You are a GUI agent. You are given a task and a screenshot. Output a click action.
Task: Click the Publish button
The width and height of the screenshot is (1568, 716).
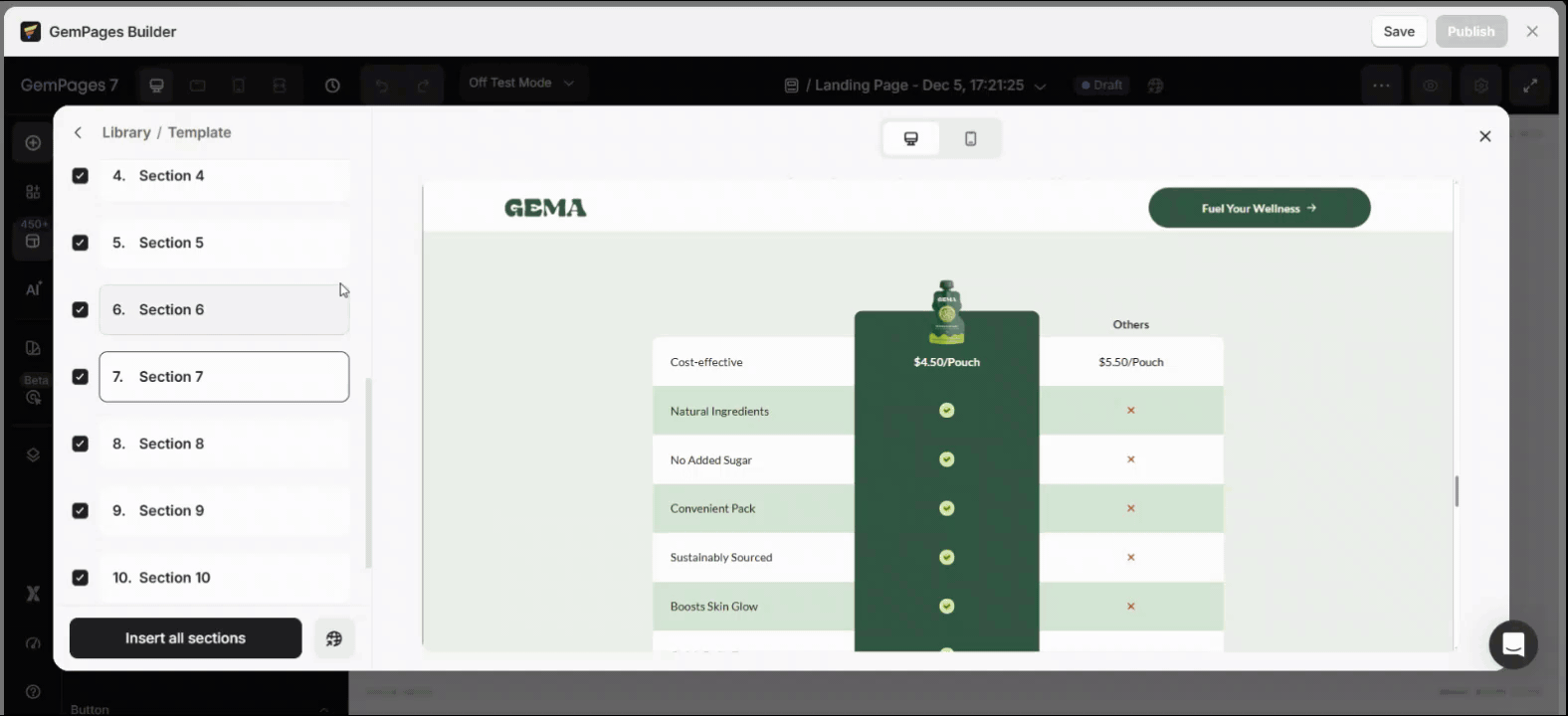1470,32
